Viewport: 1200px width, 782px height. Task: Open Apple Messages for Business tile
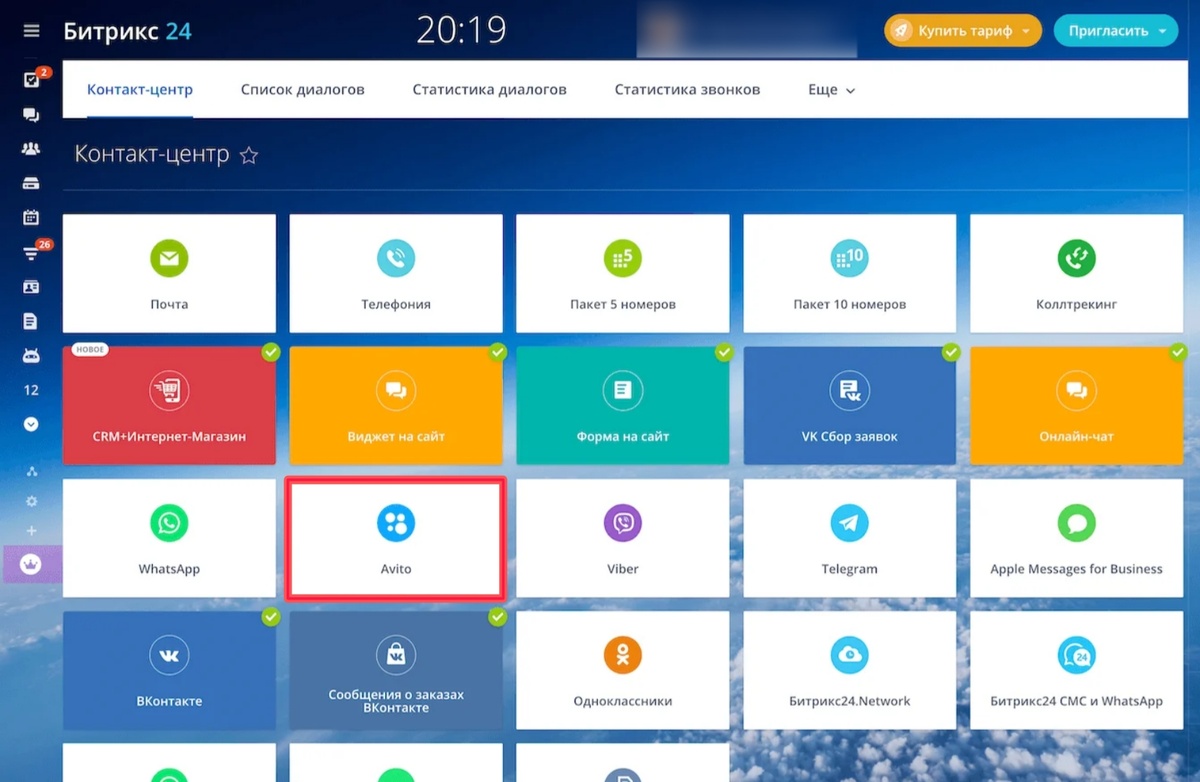coord(1077,538)
